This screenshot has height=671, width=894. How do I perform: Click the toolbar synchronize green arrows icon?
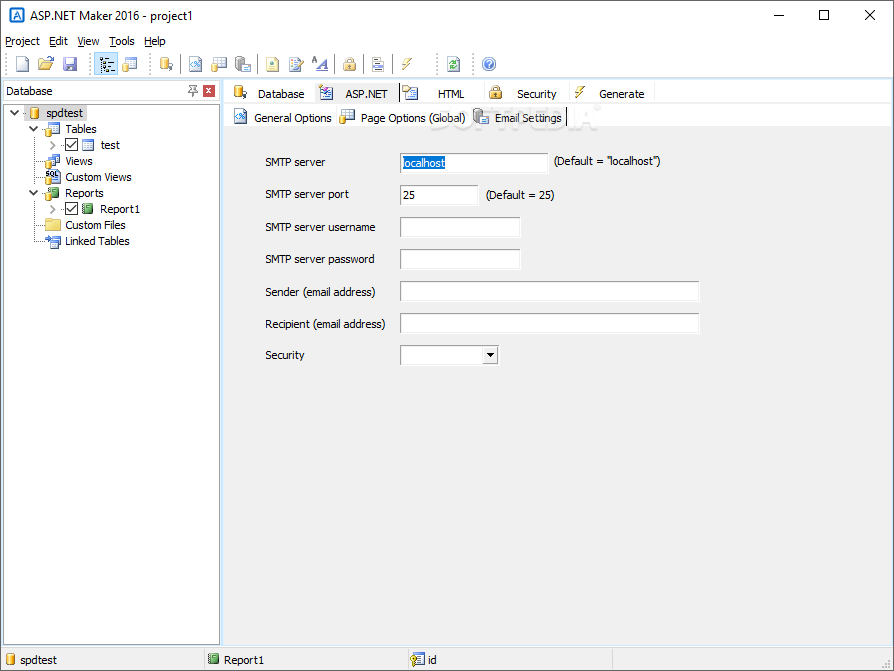(453, 64)
